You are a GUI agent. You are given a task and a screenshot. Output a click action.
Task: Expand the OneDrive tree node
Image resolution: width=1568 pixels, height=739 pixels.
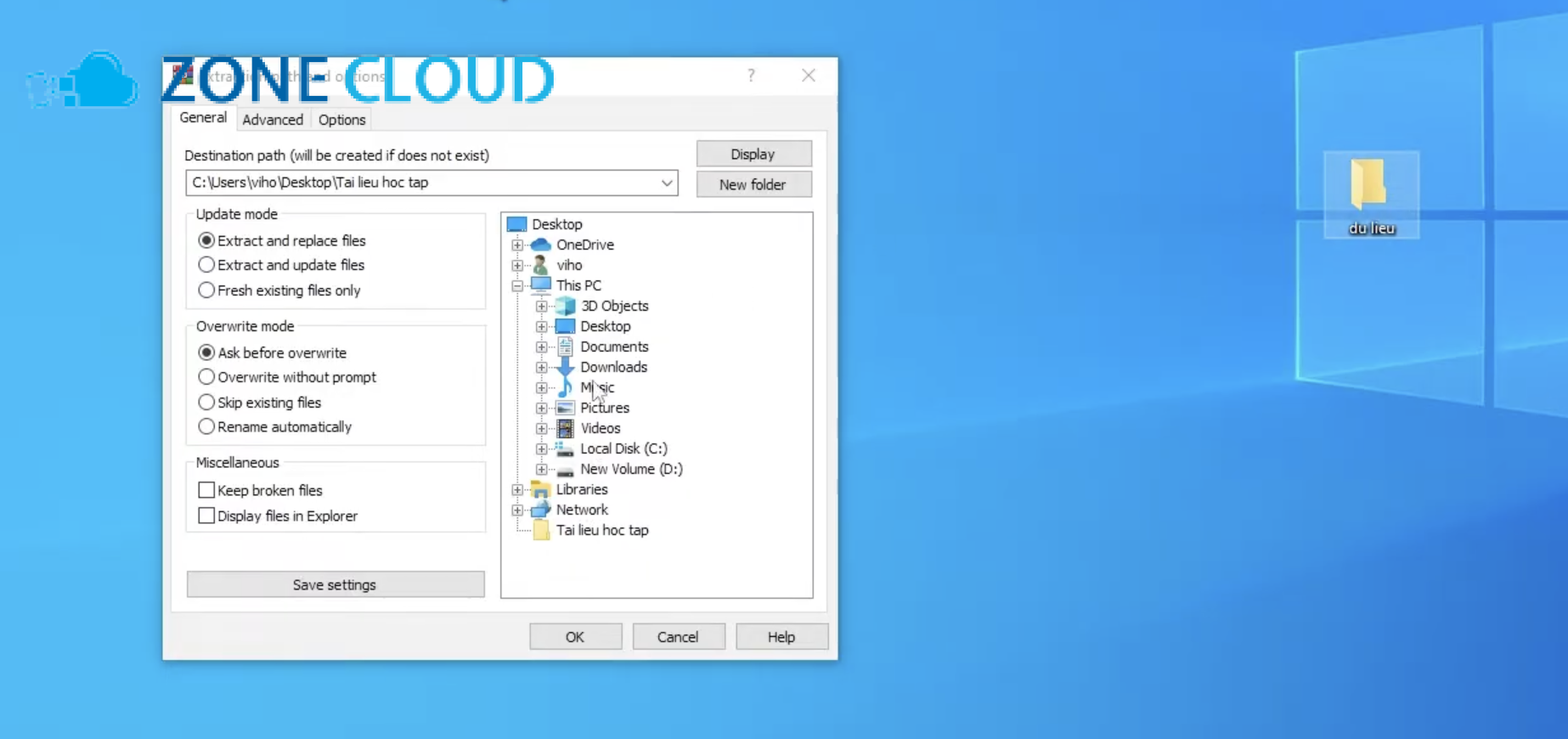[x=517, y=245]
